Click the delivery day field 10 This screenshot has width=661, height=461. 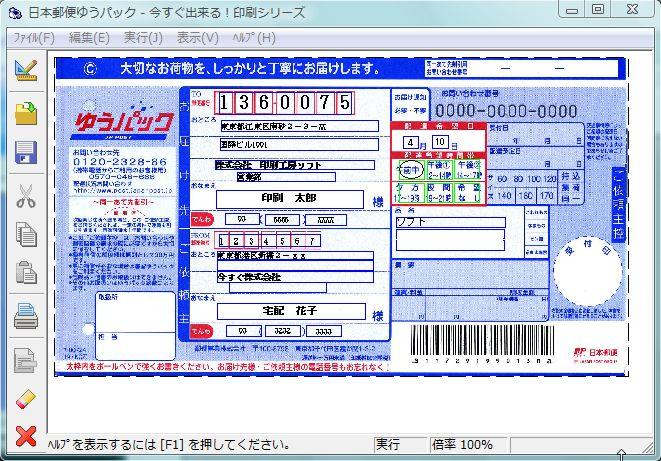[440, 142]
